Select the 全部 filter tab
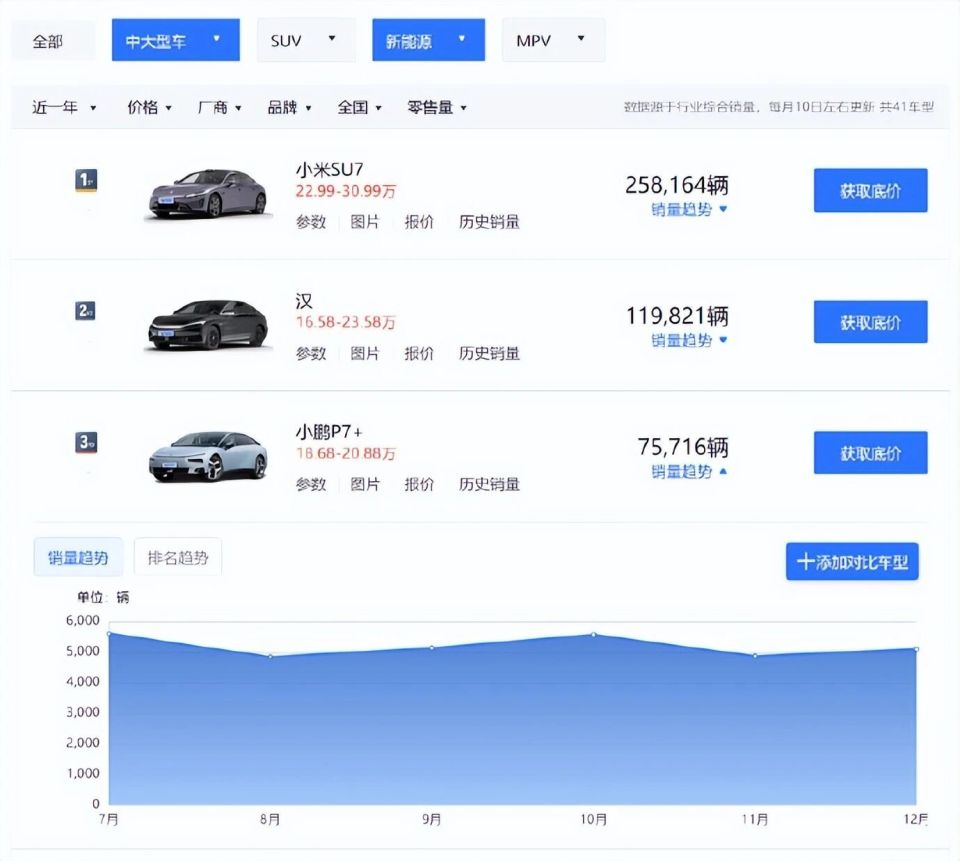Screen dimensions: 960x861 (52, 40)
